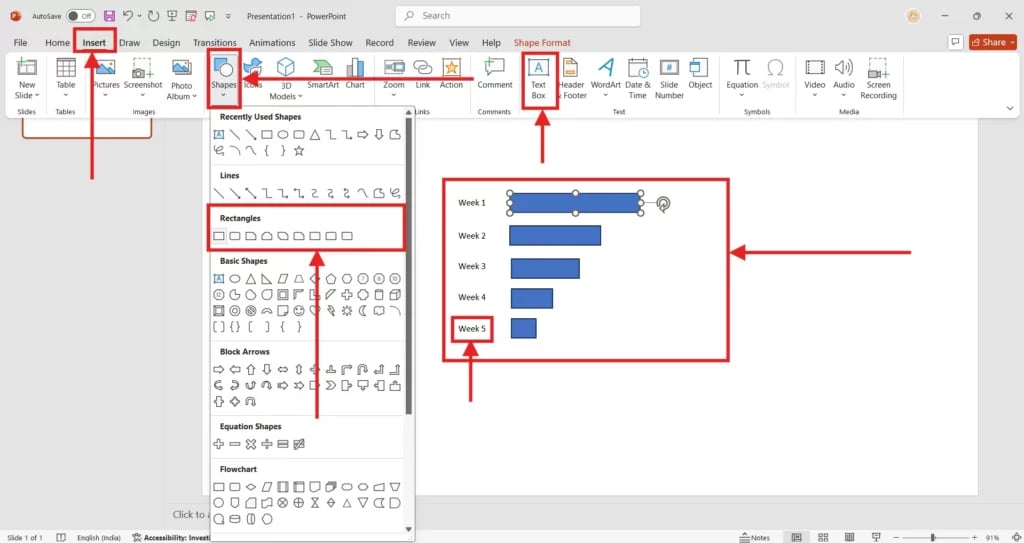Toggle the AutoSave switch

pos(81,16)
